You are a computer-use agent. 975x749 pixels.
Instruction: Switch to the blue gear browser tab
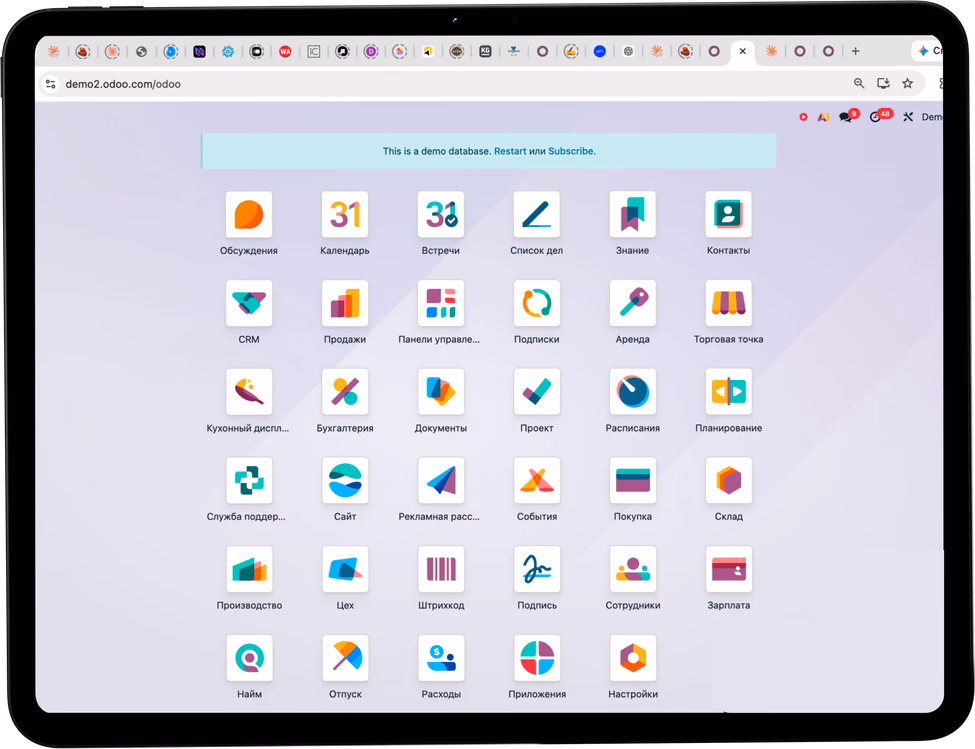pyautogui.click(x=228, y=52)
